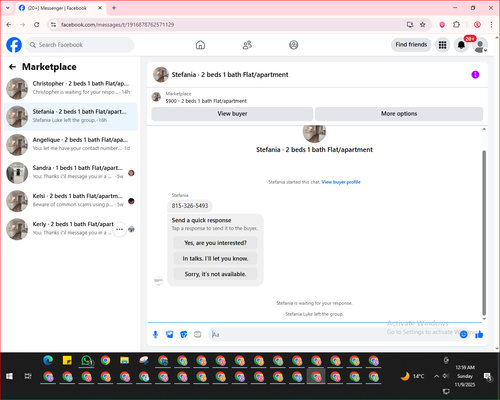500x400 pixels.
Task: Reload the page
Action: tap(37, 25)
